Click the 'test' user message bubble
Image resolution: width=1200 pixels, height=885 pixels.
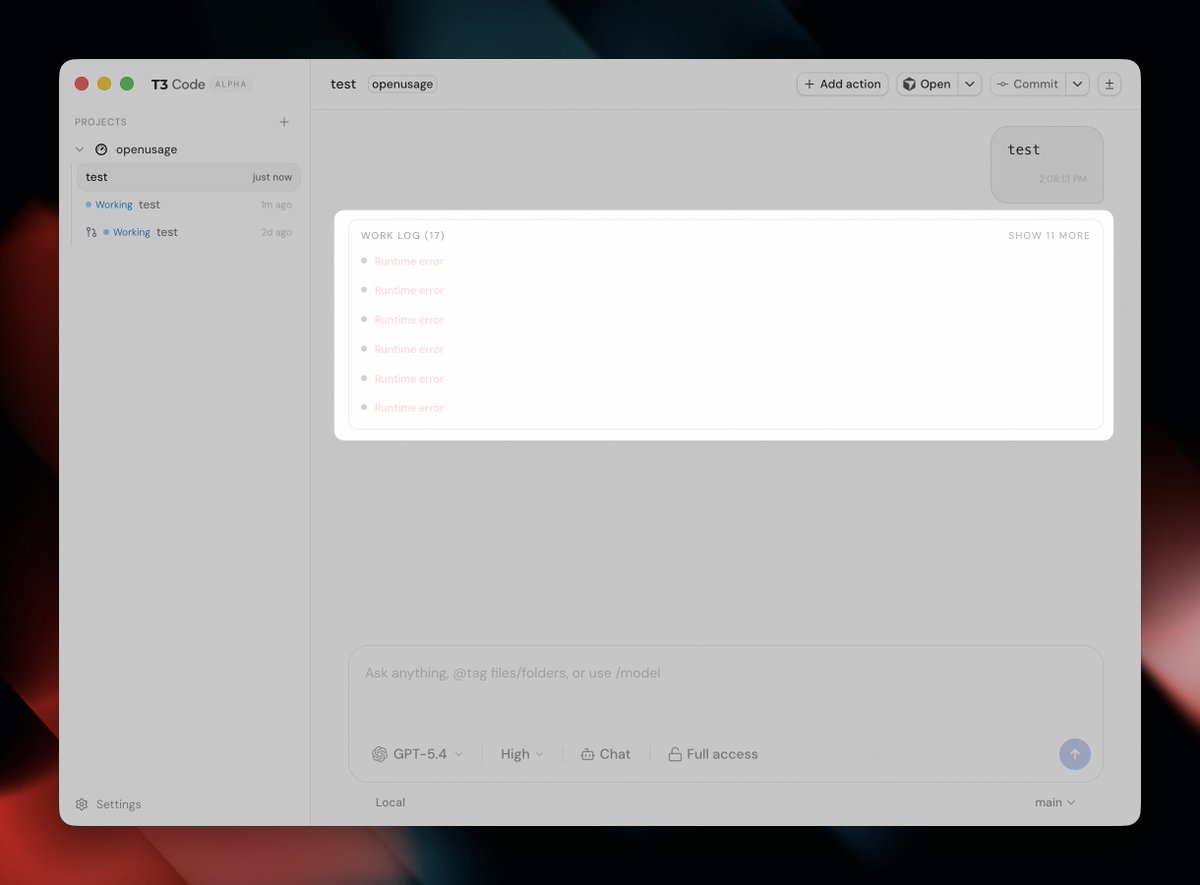(1047, 164)
